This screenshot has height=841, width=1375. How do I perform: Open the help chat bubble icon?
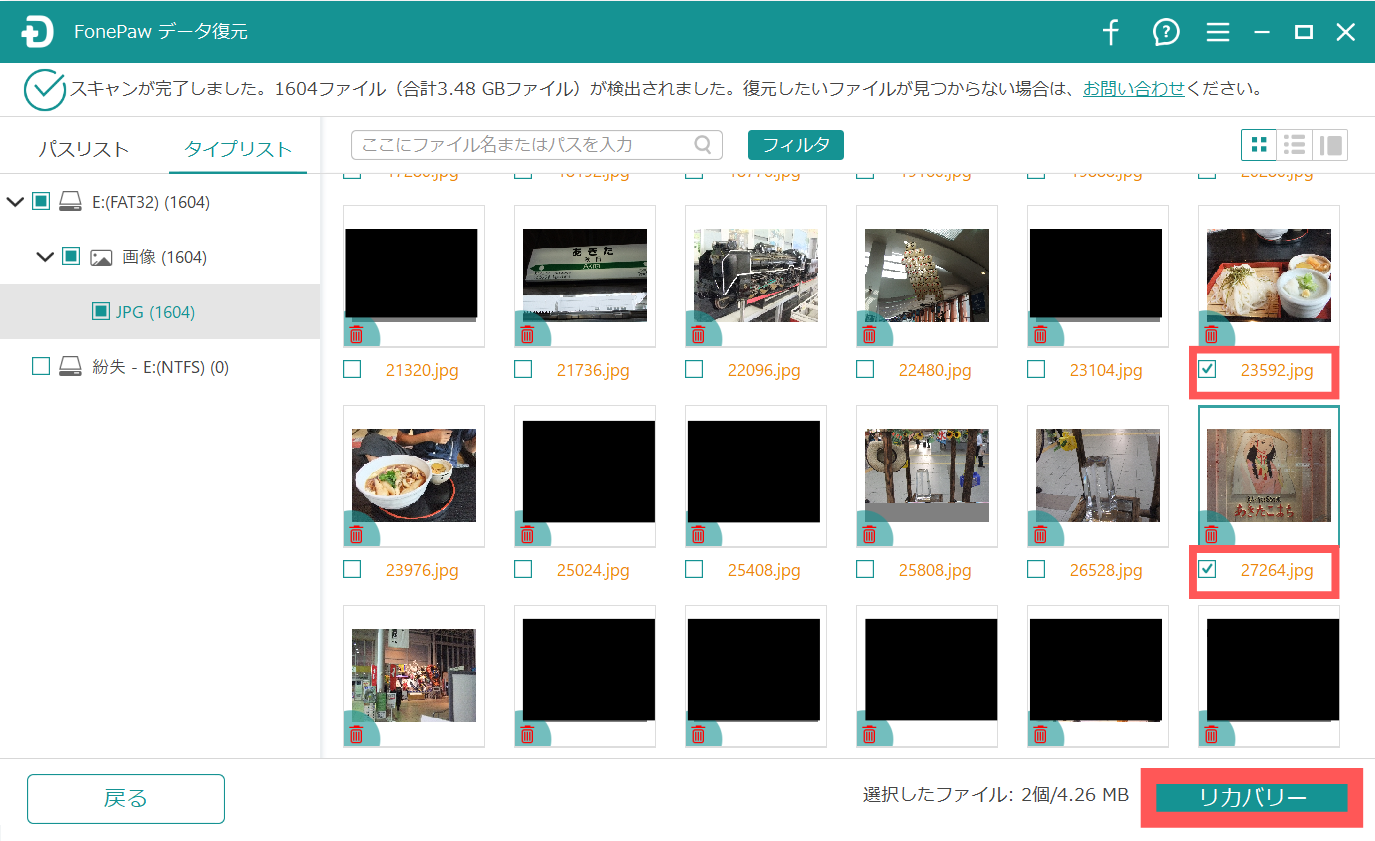tap(1165, 32)
